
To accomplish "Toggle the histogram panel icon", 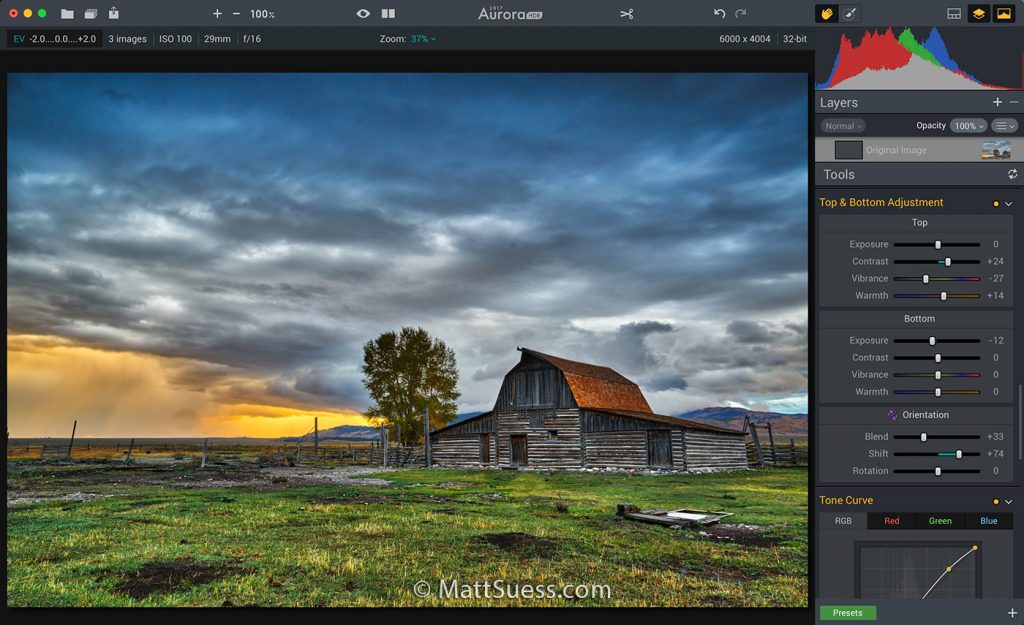I will tap(953, 13).
